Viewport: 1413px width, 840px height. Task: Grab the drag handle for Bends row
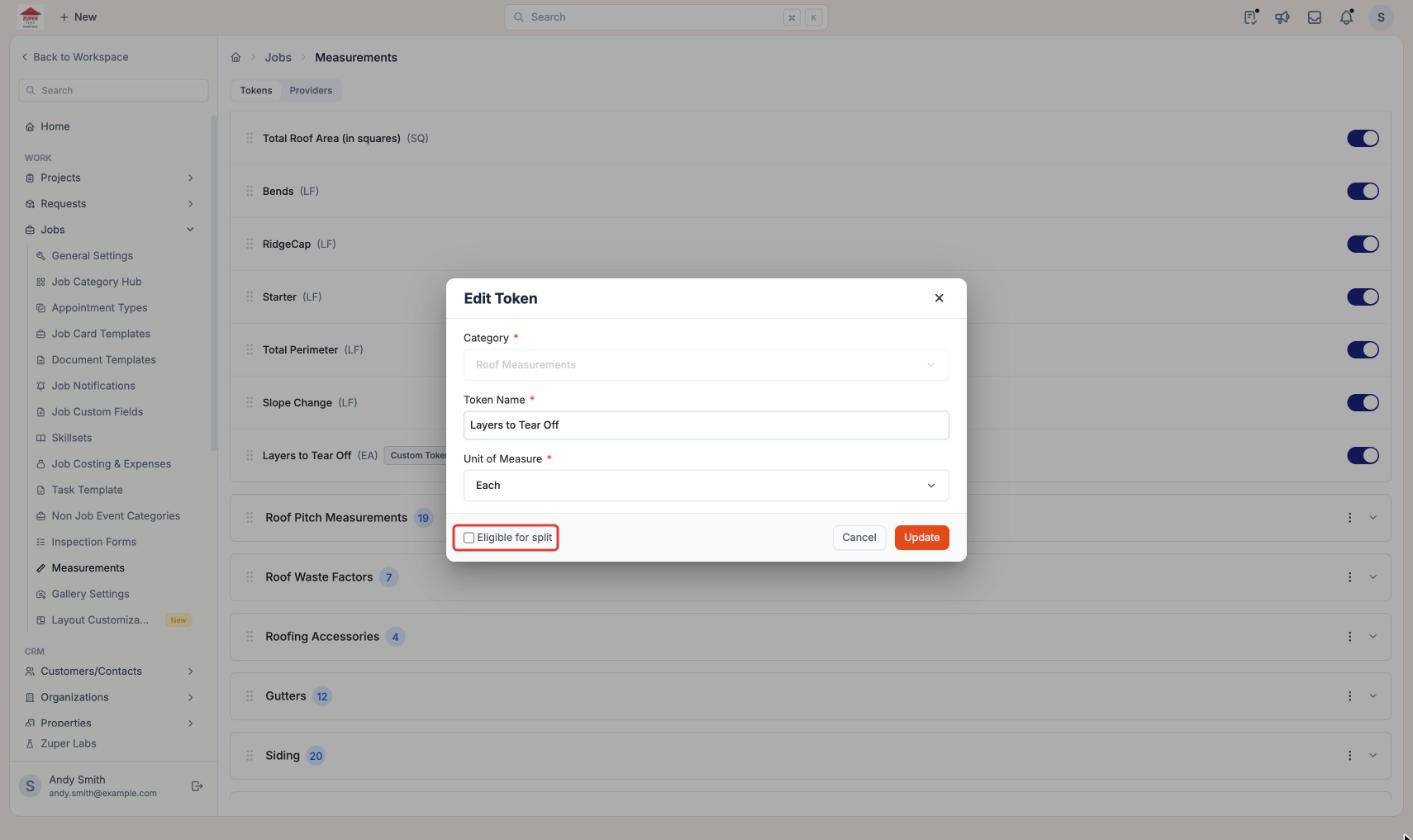[x=249, y=191]
